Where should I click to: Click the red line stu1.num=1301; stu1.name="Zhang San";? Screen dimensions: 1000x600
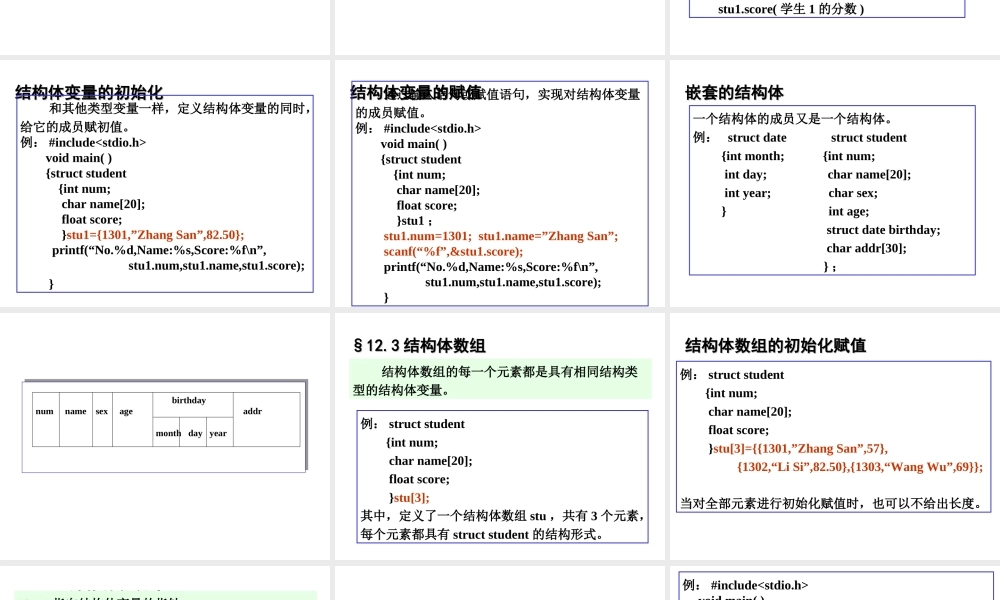pos(501,236)
